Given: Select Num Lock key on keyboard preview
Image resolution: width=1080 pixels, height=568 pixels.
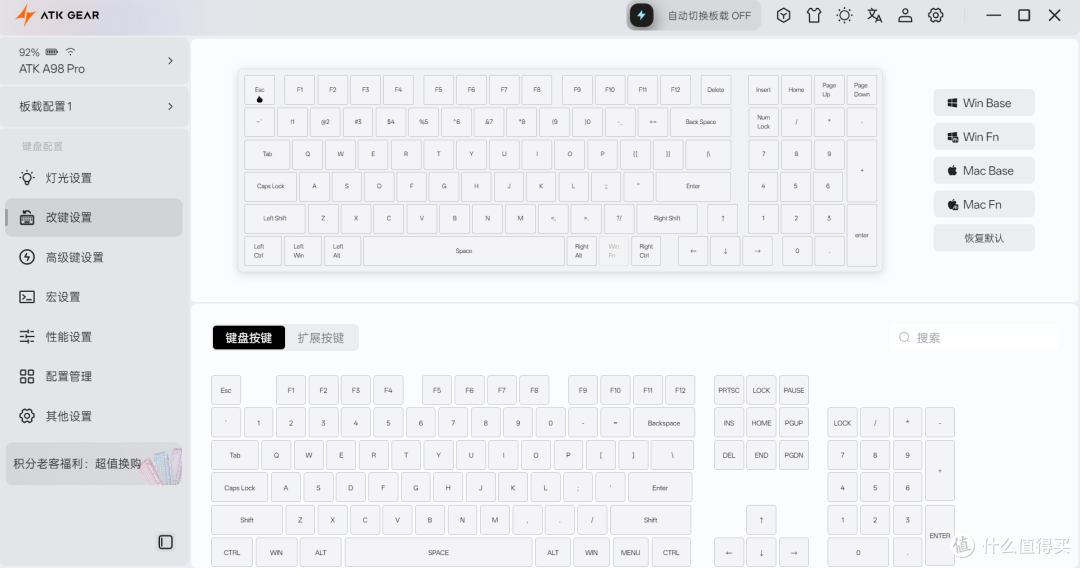Looking at the screenshot, I should pos(764,122).
